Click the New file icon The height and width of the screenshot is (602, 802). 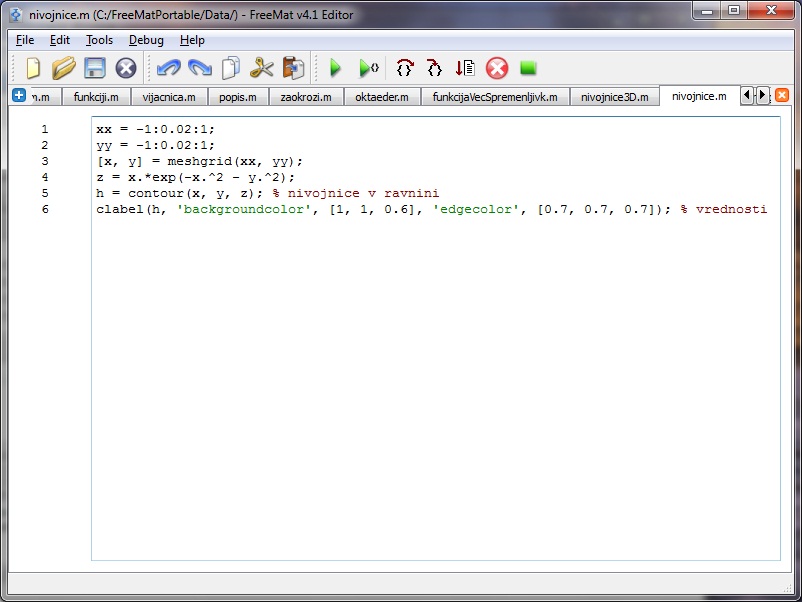tap(33, 68)
